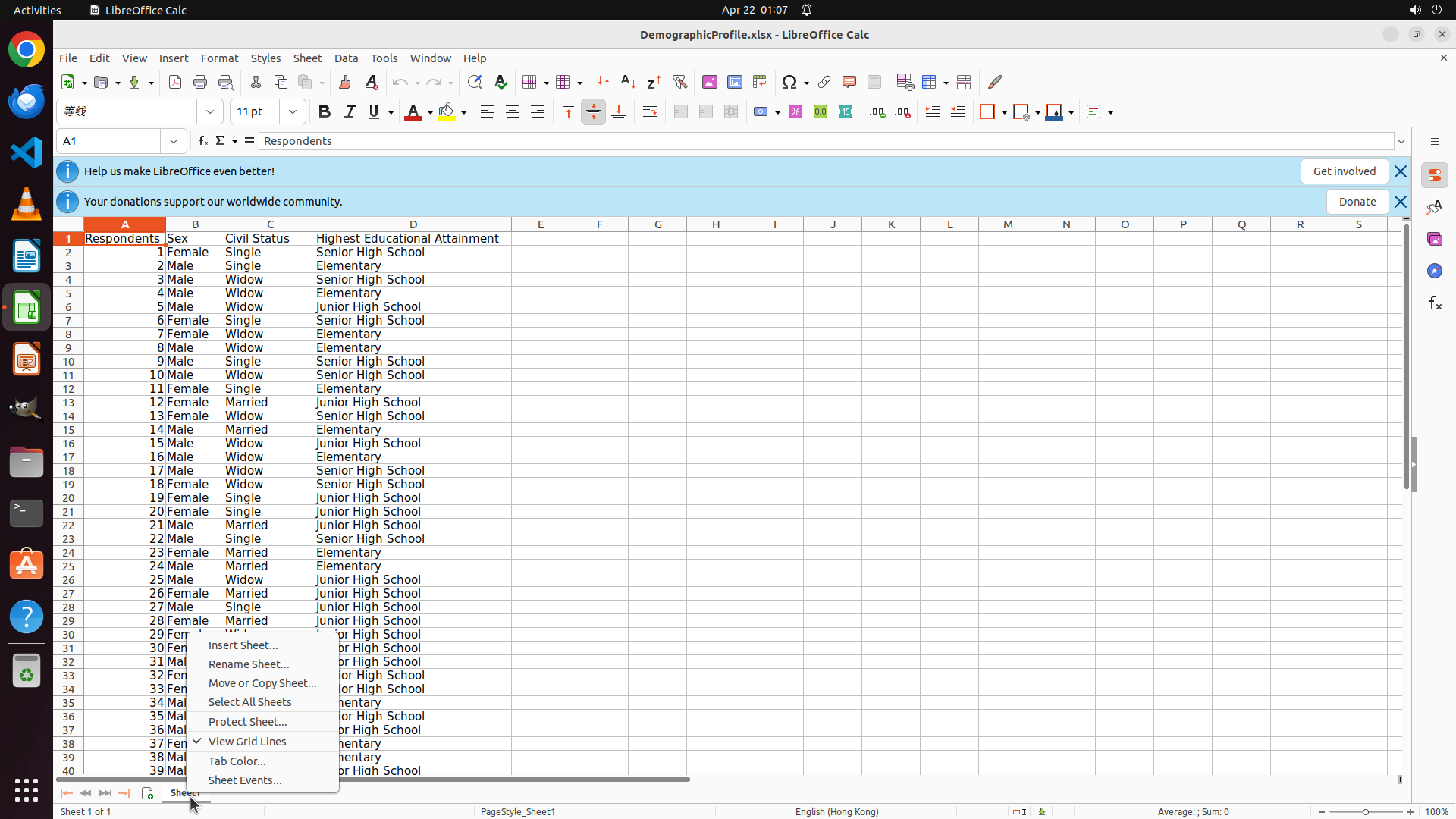Viewport: 1456px width, 819px height.
Task: Open the sidebar Functions panel icon
Action: pyautogui.click(x=1434, y=303)
